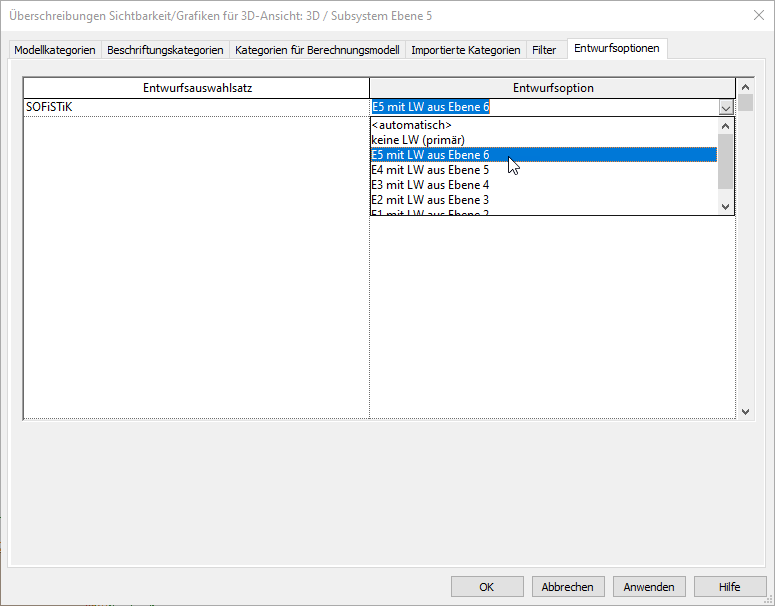Switch to the Filter tab
The width and height of the screenshot is (775, 606).
click(544, 50)
